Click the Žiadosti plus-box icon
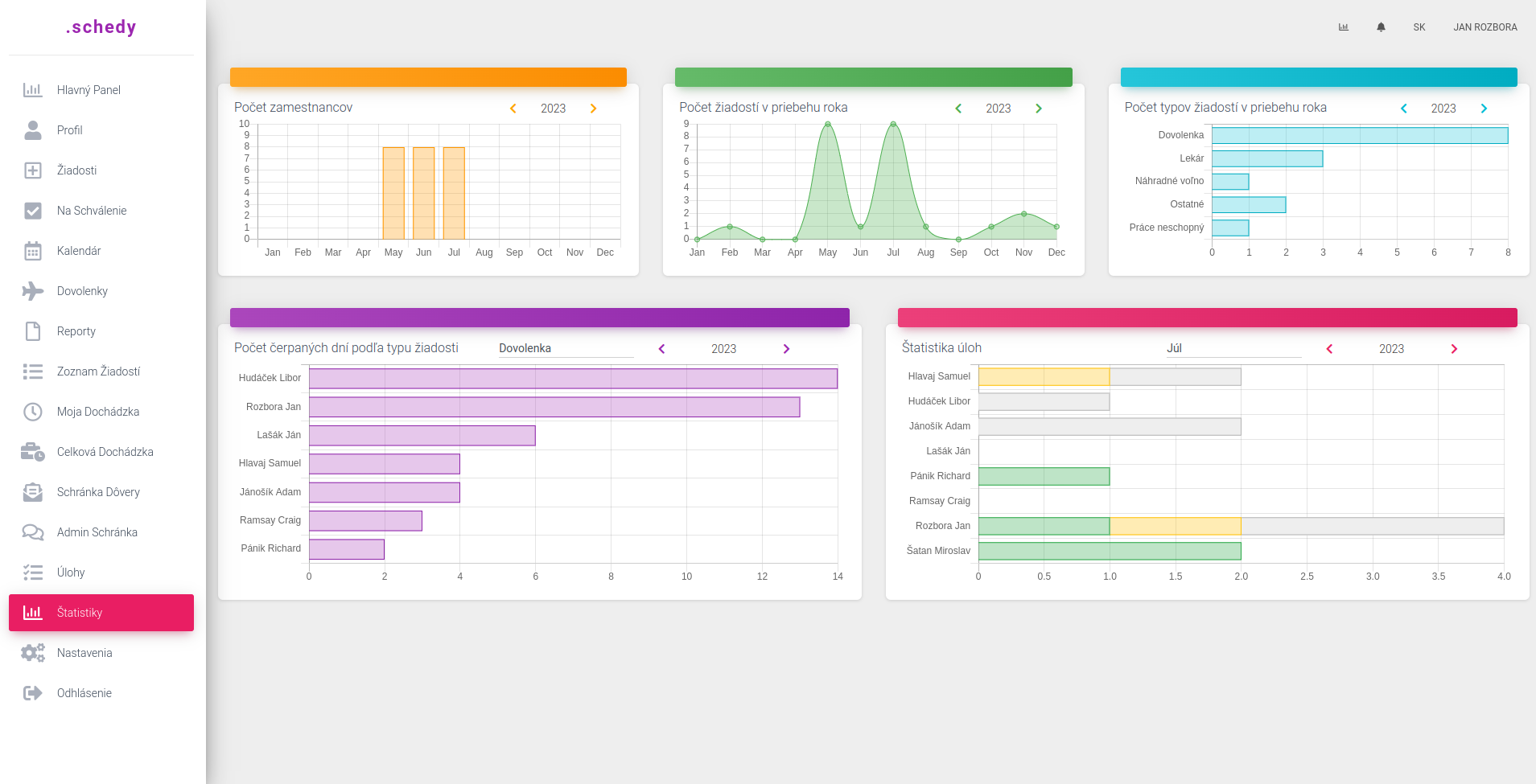The image size is (1536, 784). pyautogui.click(x=33, y=170)
